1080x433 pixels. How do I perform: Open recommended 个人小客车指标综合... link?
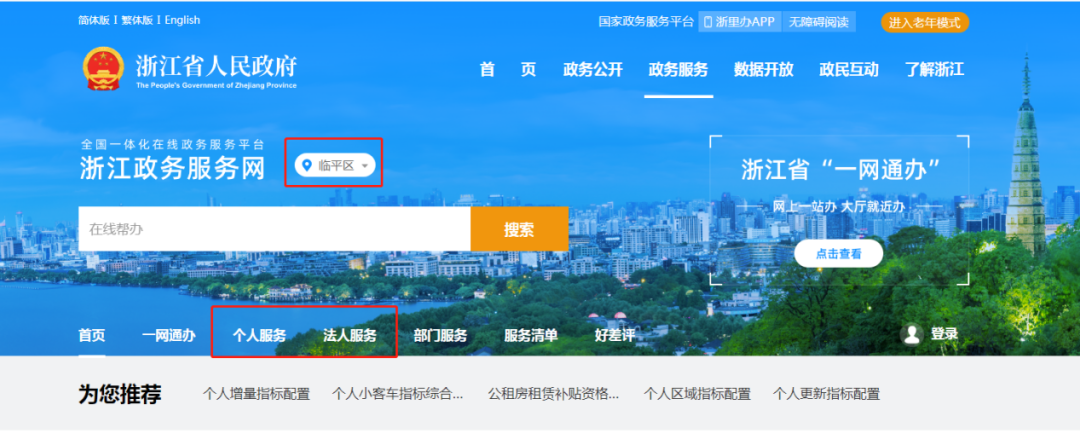tap(397, 394)
